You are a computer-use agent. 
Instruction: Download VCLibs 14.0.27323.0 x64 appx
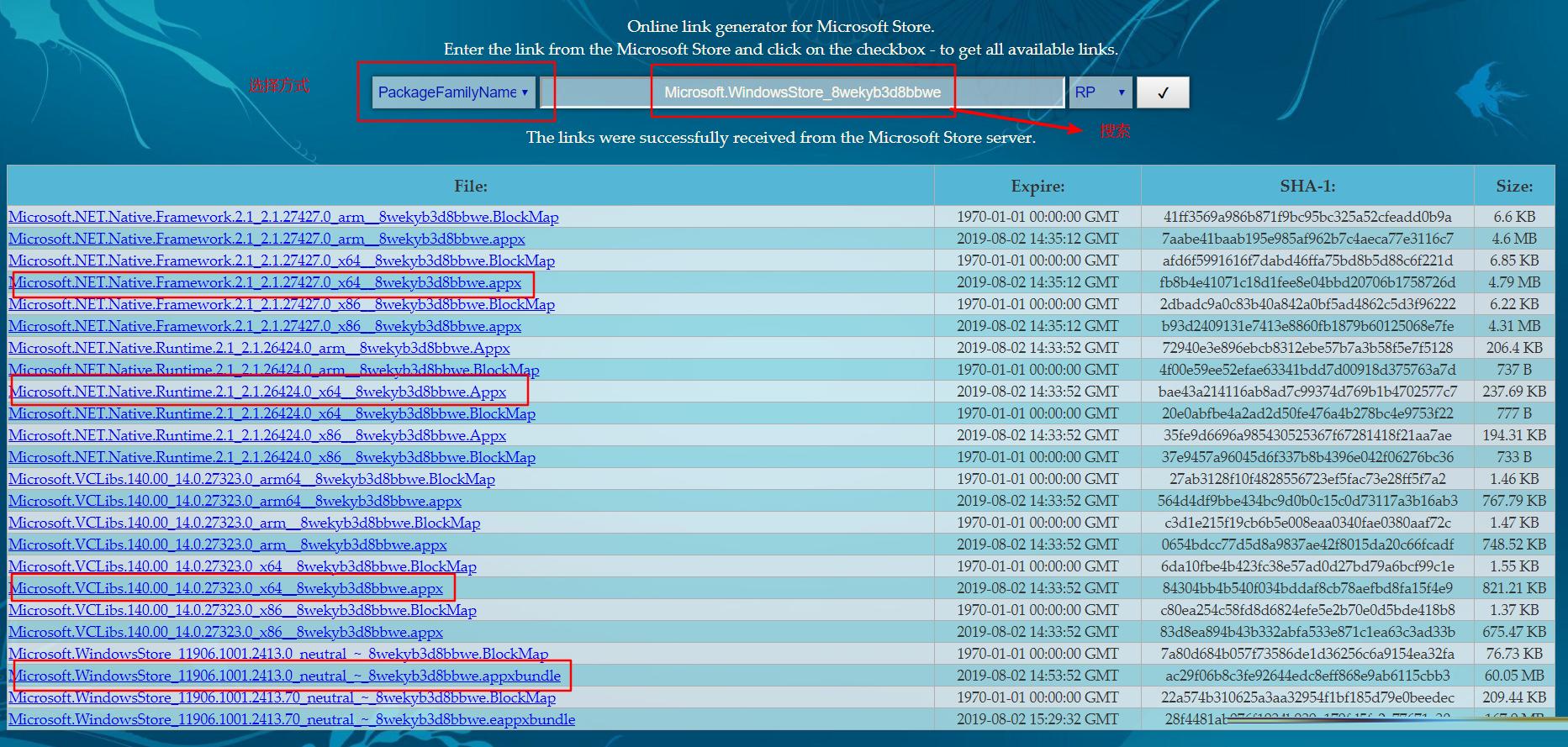pos(225,588)
